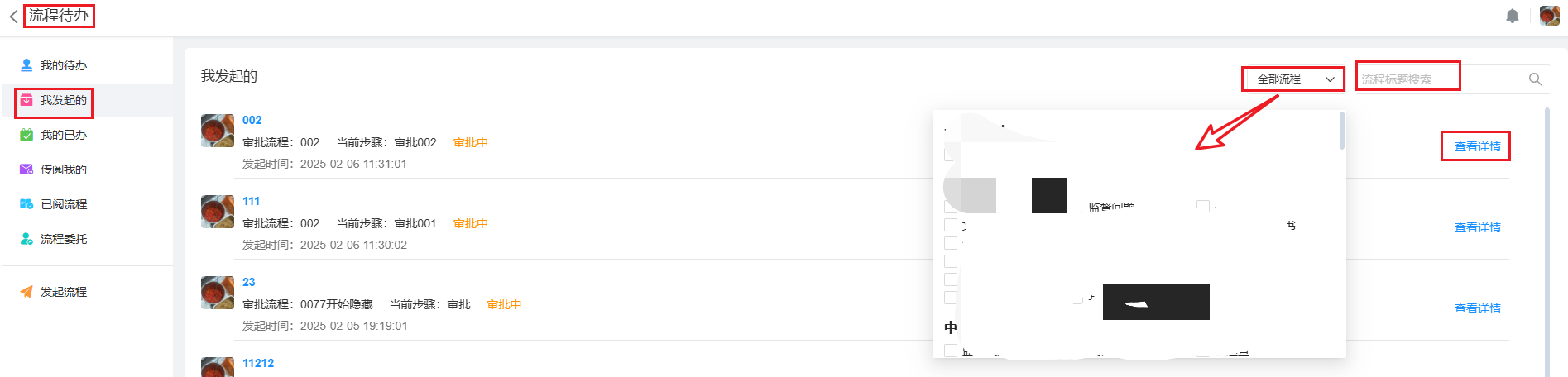
Task: Click the scrollbar in the dropdown panel
Action: pos(1341,132)
